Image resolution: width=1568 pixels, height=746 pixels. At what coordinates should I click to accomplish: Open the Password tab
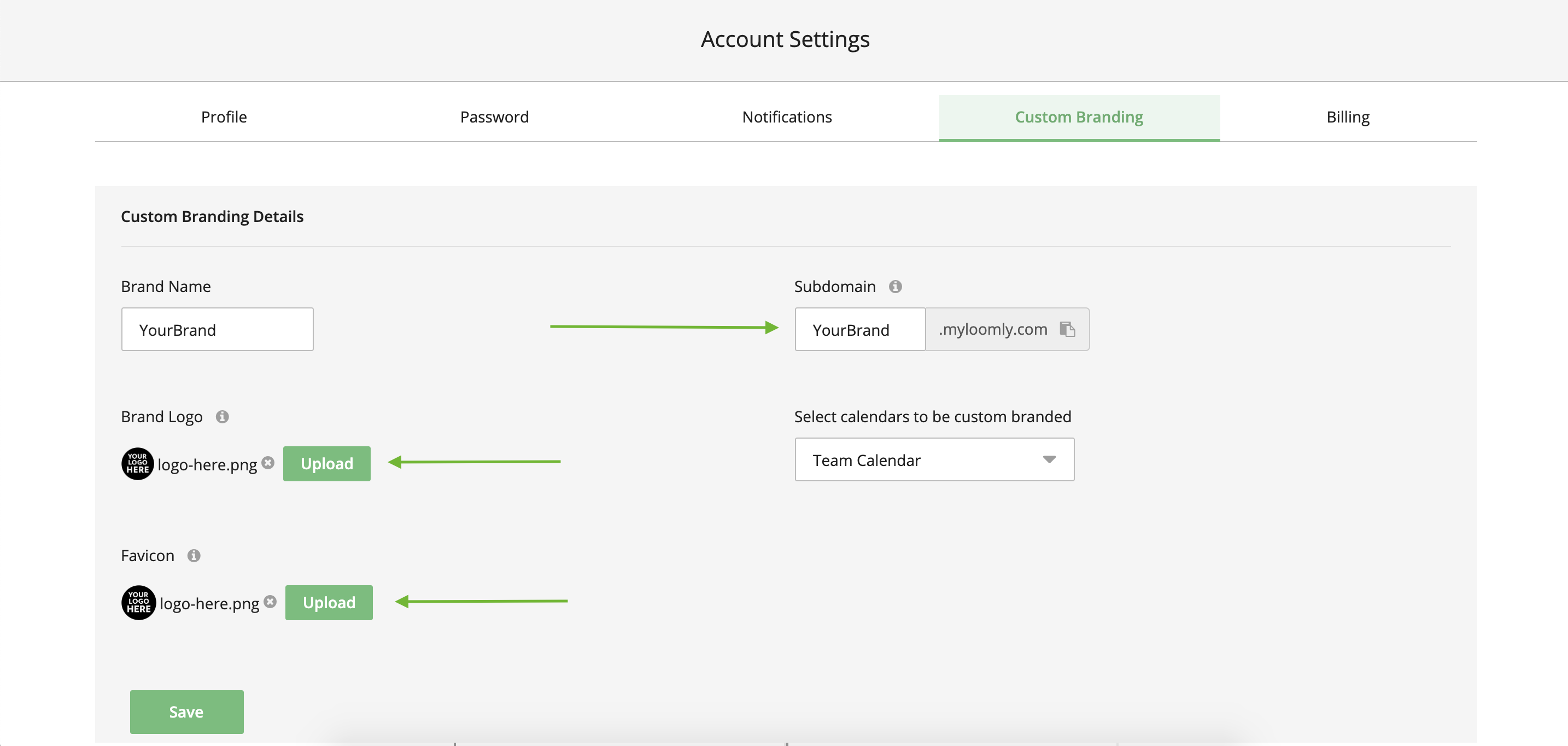[494, 117]
